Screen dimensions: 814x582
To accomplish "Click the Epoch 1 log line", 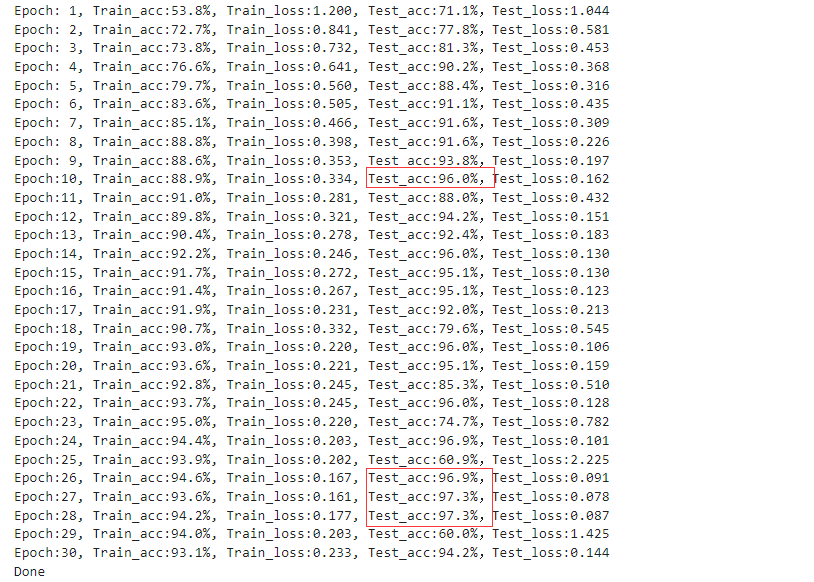I will (311, 11).
